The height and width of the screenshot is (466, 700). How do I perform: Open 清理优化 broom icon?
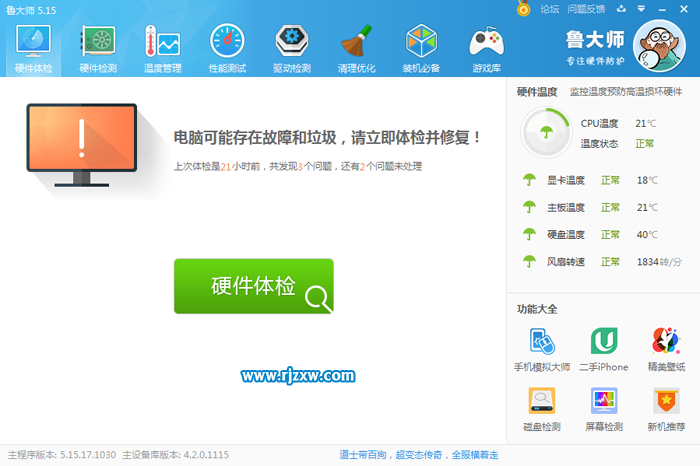click(356, 41)
